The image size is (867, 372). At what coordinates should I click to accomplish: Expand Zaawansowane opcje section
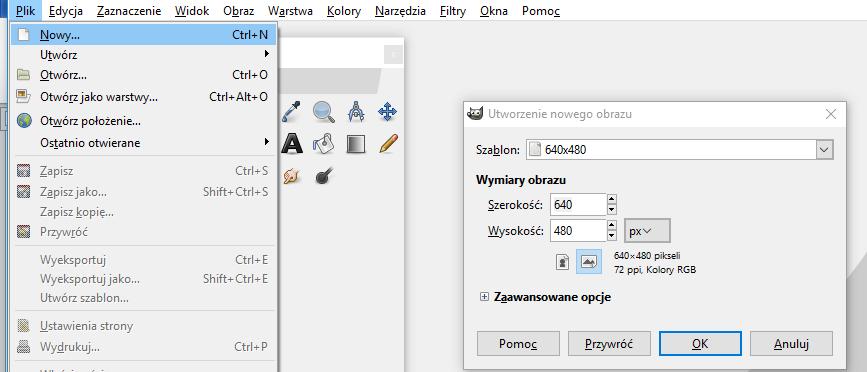point(484,297)
